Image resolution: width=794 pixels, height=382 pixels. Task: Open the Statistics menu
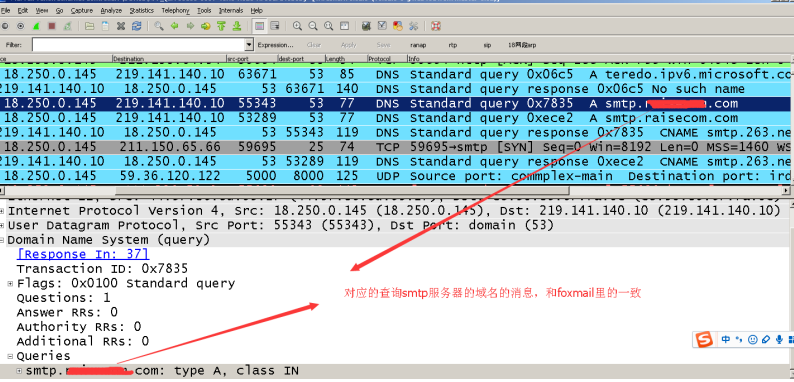[142, 10]
